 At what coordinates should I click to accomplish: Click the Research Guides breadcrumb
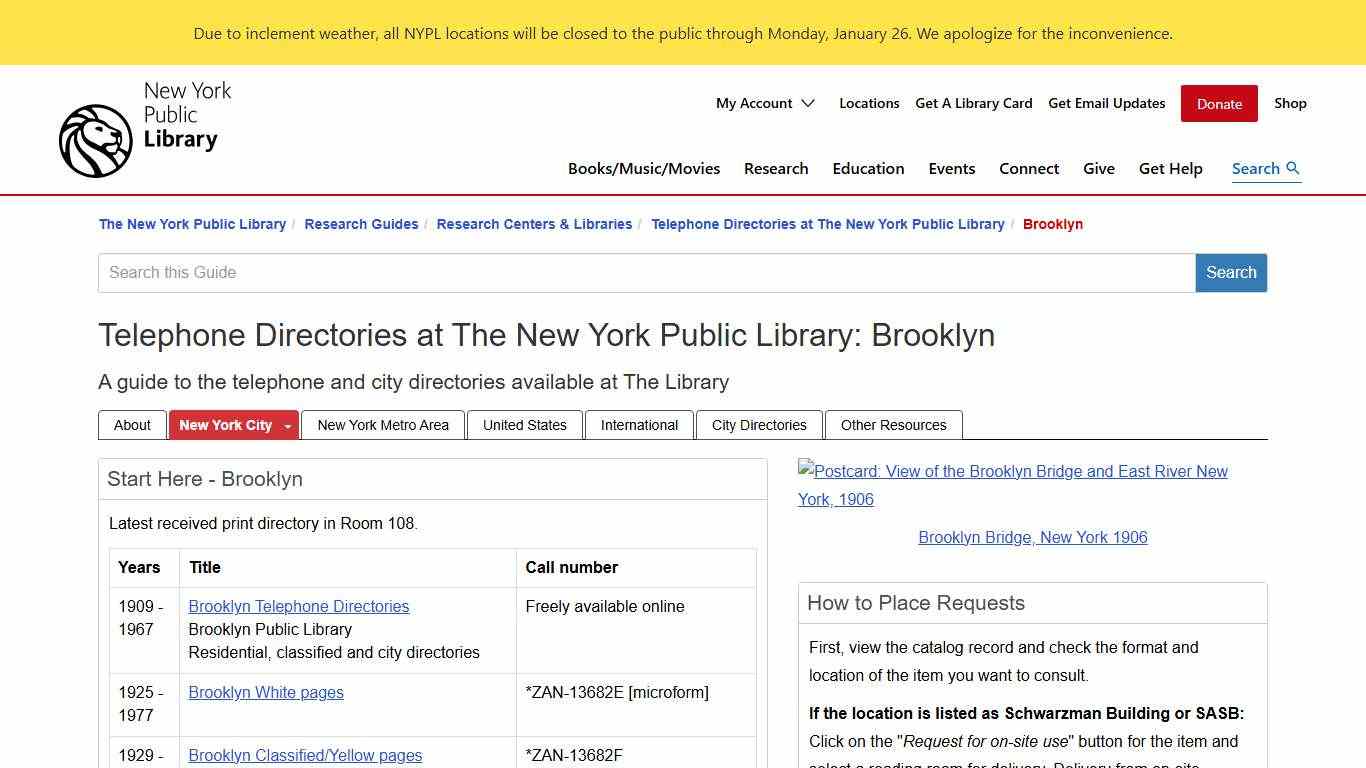coord(361,224)
